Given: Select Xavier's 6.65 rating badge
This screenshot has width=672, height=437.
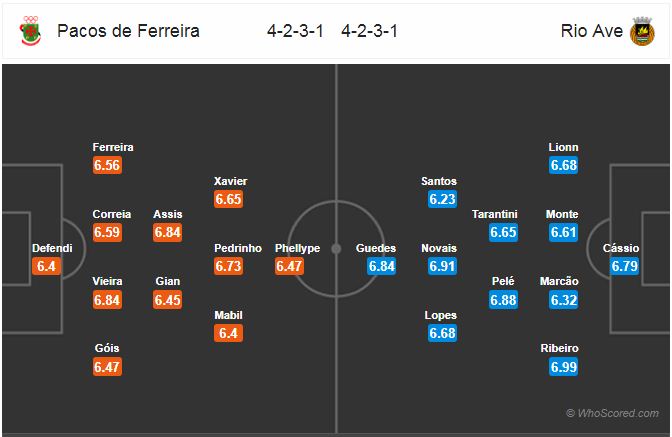Looking at the screenshot, I should [228, 199].
